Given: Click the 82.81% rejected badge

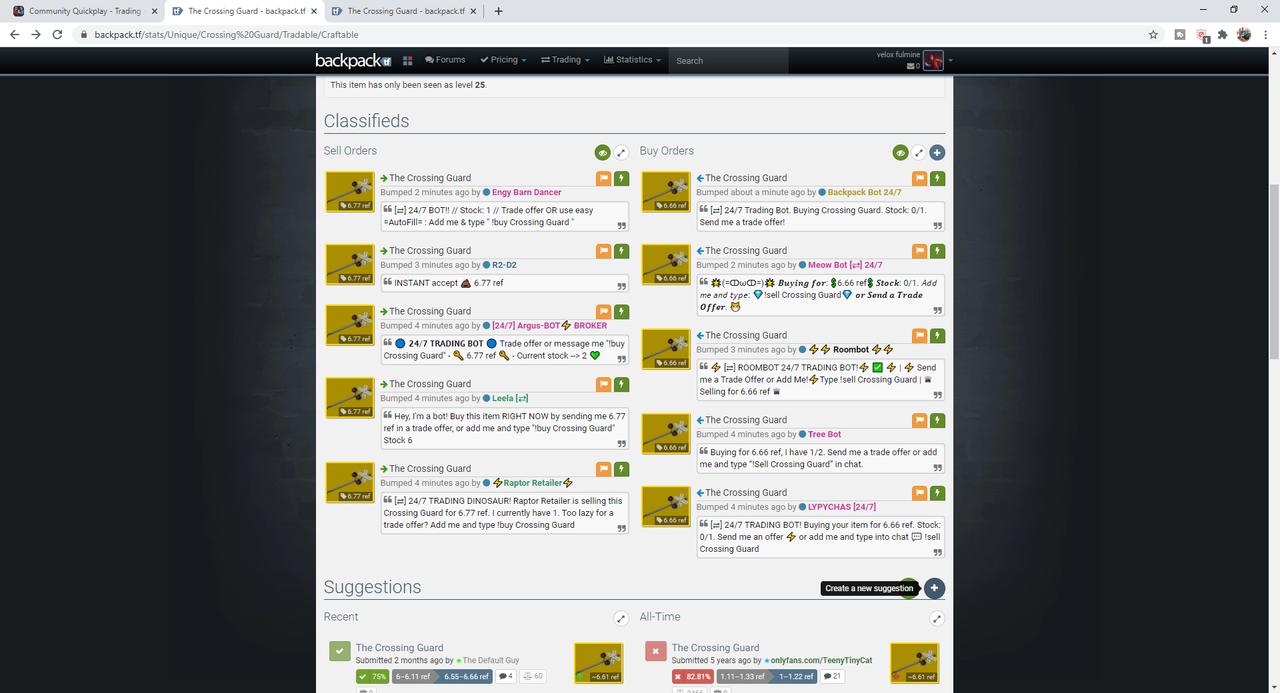Looking at the screenshot, I should [x=693, y=676].
